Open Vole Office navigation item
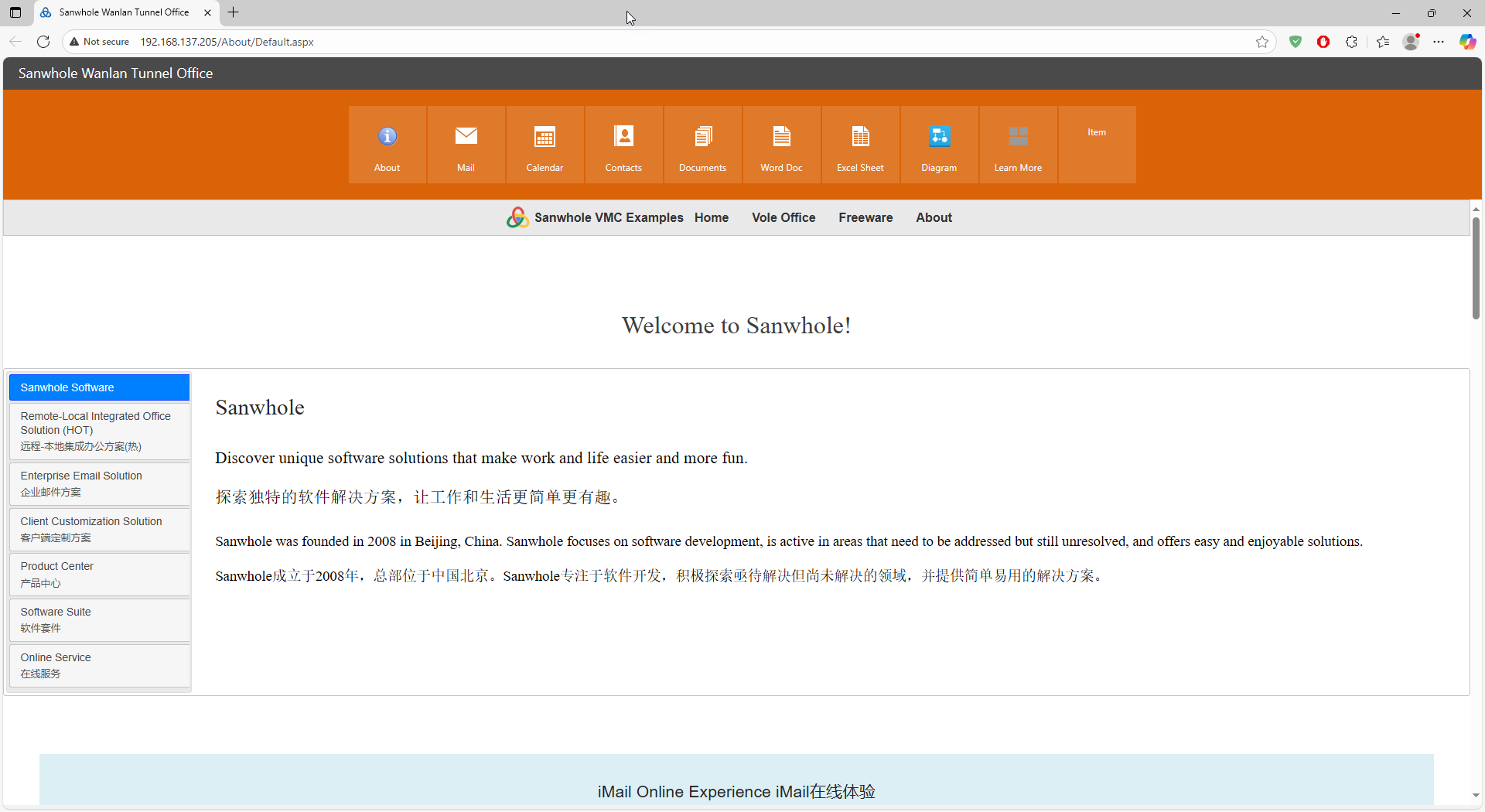Viewport: 1485px width, 812px height. click(783, 218)
